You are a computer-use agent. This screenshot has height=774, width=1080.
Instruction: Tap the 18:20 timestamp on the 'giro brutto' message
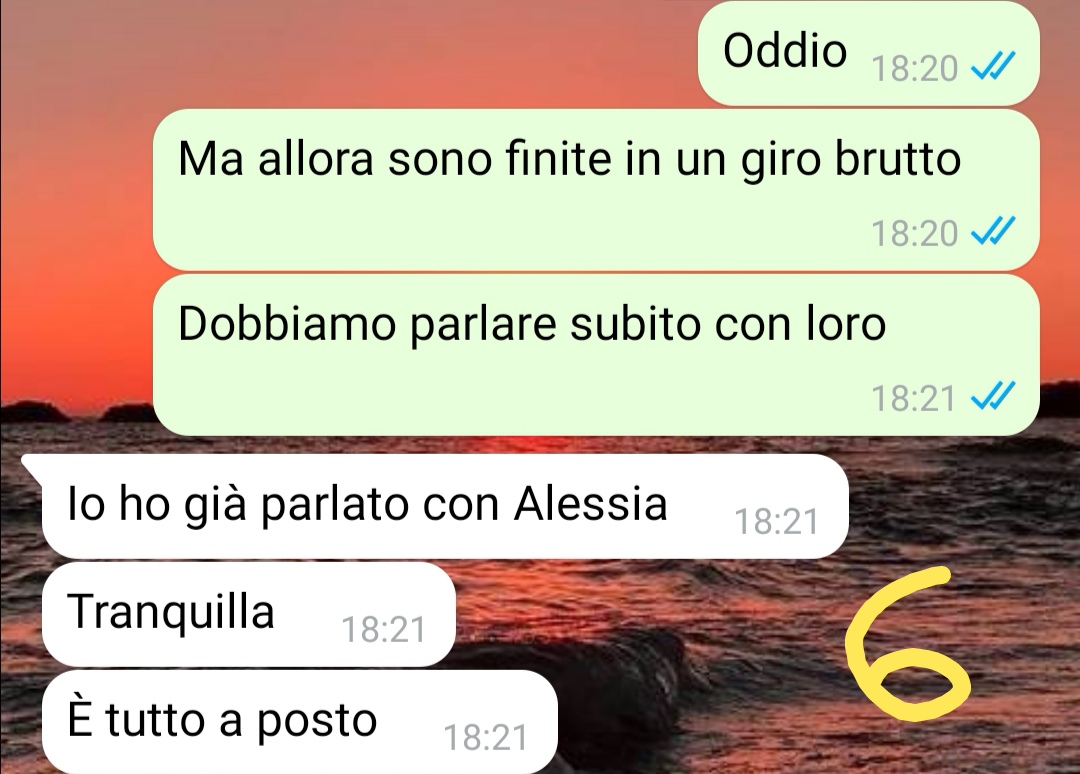(915, 233)
